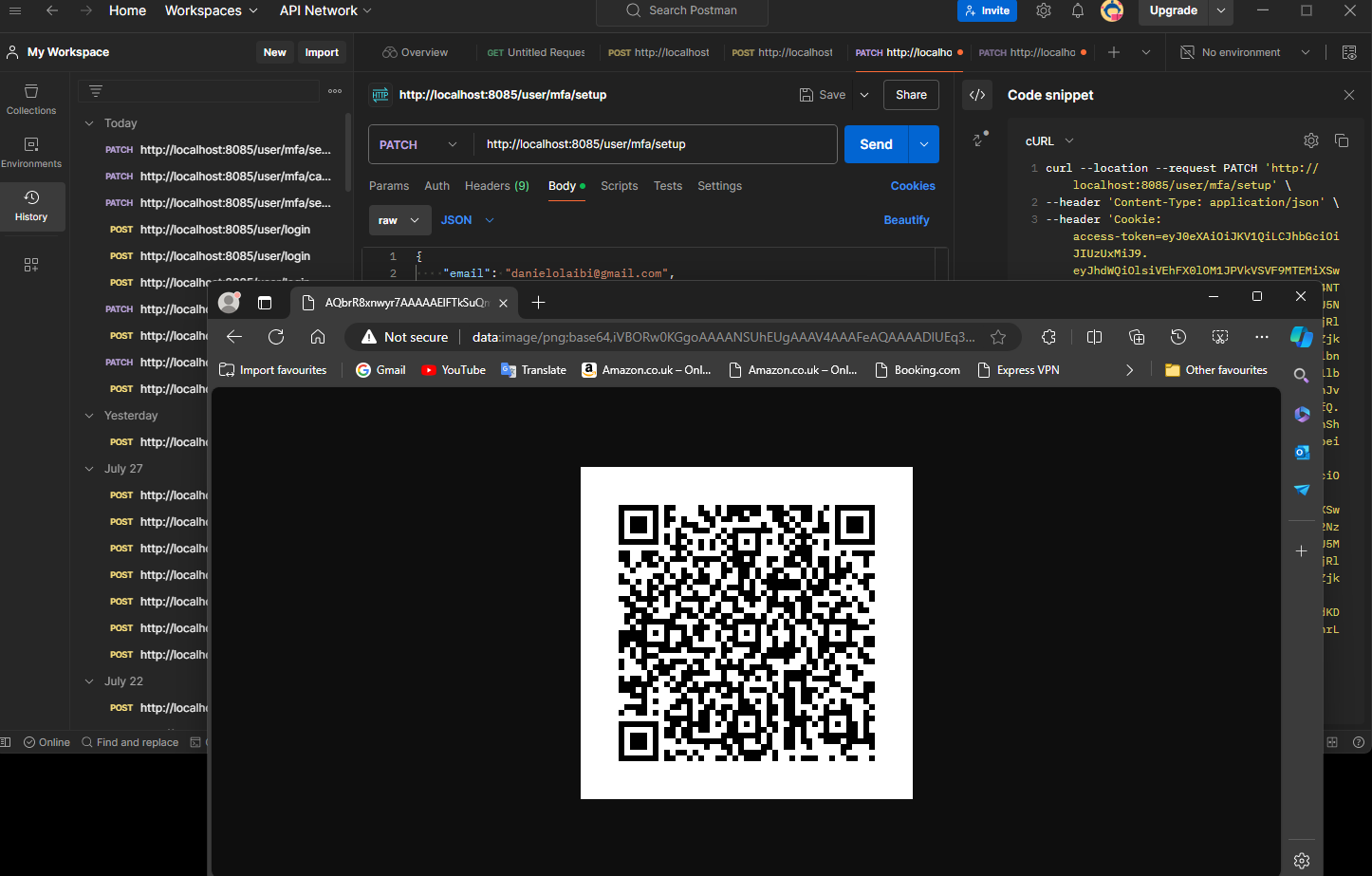Open the Upgrade dropdown arrow
This screenshot has width=1372, height=876.
(x=1221, y=10)
